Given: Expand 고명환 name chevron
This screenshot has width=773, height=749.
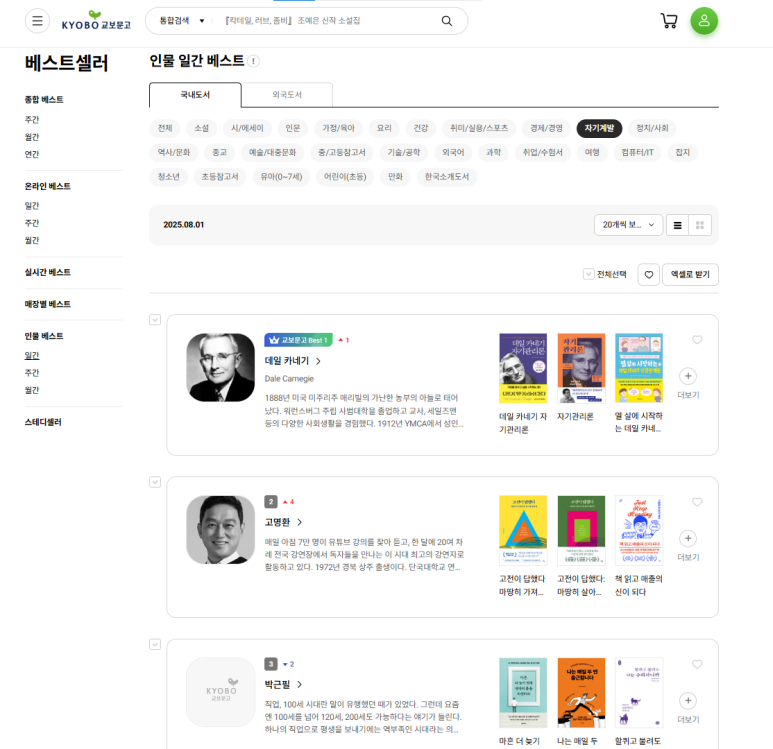Looking at the screenshot, I should pos(300,522).
